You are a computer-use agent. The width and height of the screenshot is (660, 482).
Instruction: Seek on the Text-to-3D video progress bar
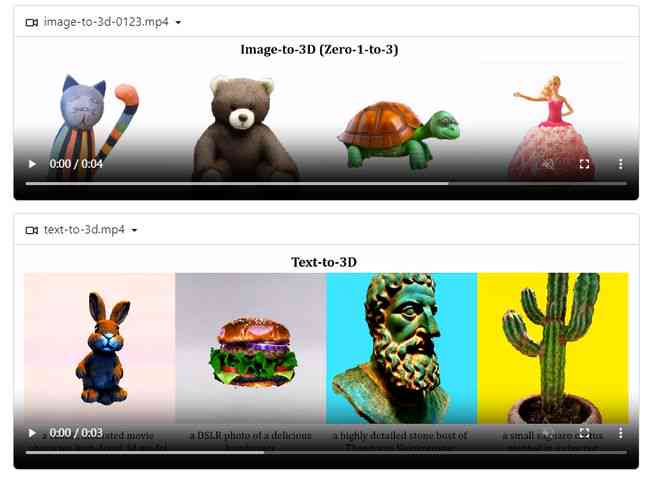pyautogui.click(x=326, y=453)
